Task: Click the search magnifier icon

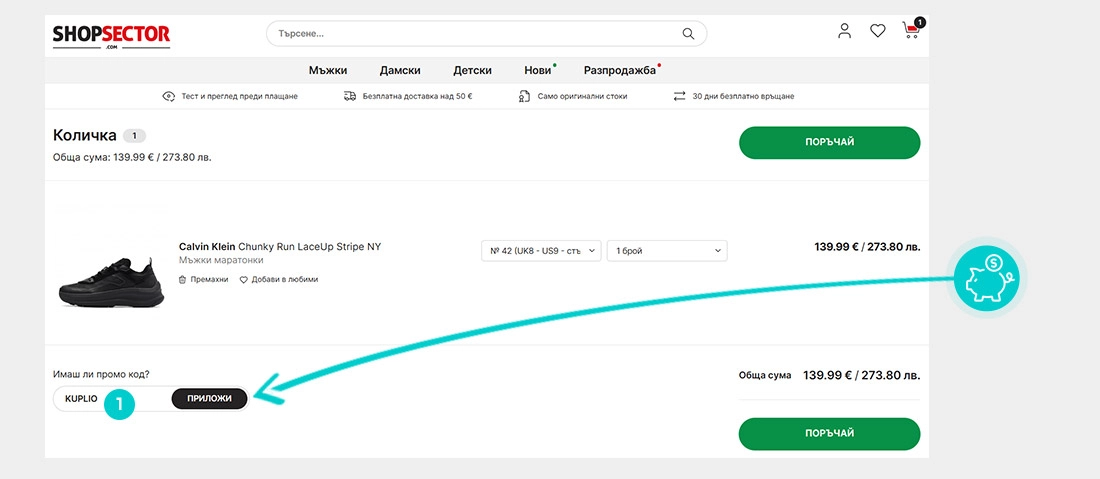Action: (x=688, y=34)
